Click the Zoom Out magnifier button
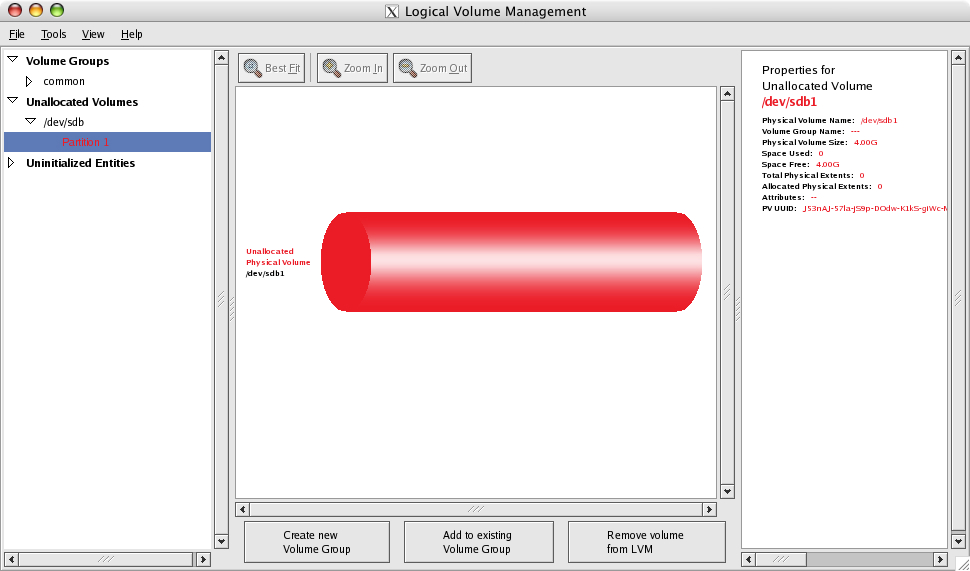The height and width of the screenshot is (571, 970). coord(431,68)
